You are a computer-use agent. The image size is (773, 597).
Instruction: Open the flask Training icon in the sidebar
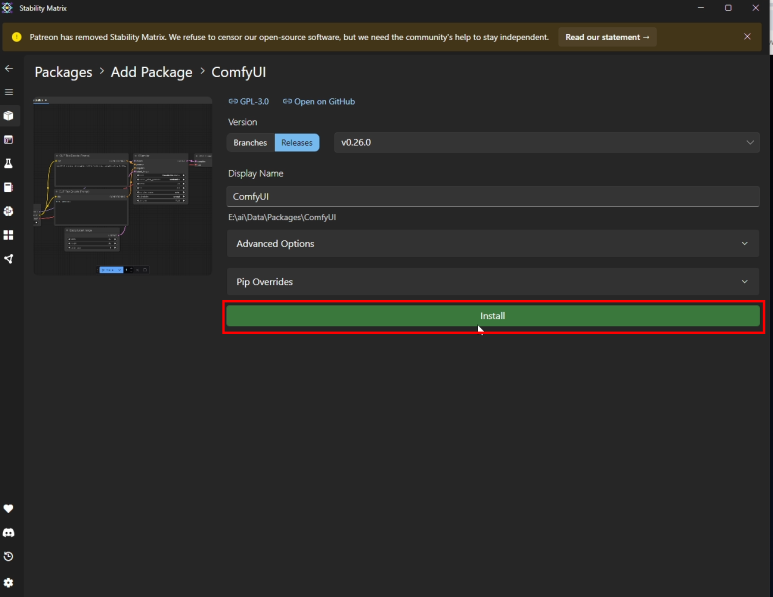(9, 163)
